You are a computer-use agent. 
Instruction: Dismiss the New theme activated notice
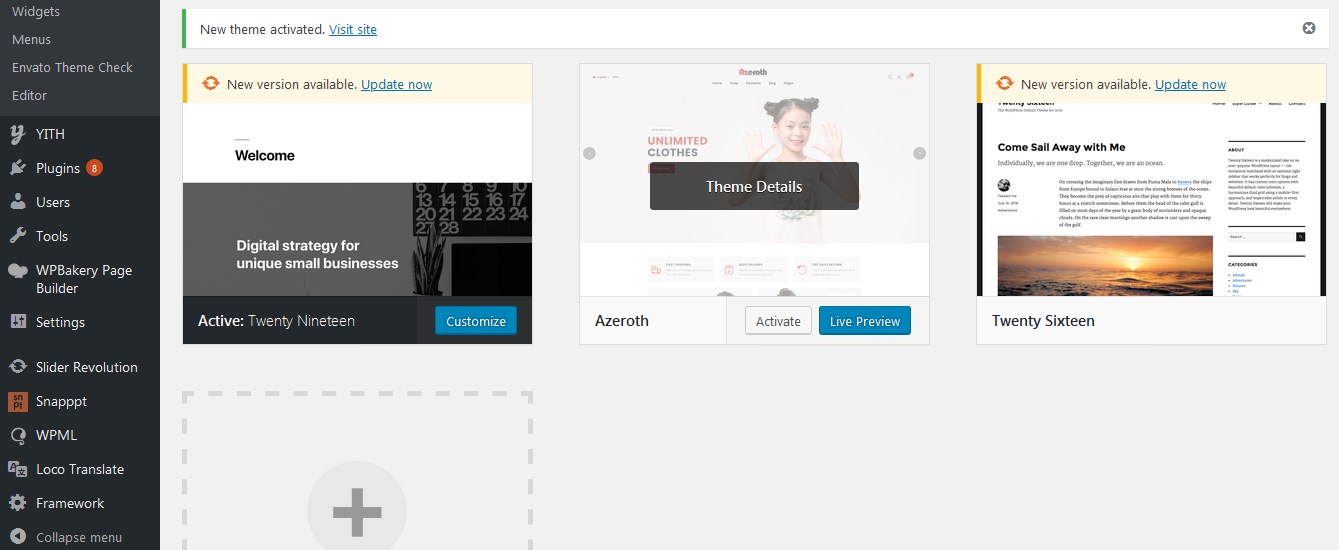click(1309, 28)
